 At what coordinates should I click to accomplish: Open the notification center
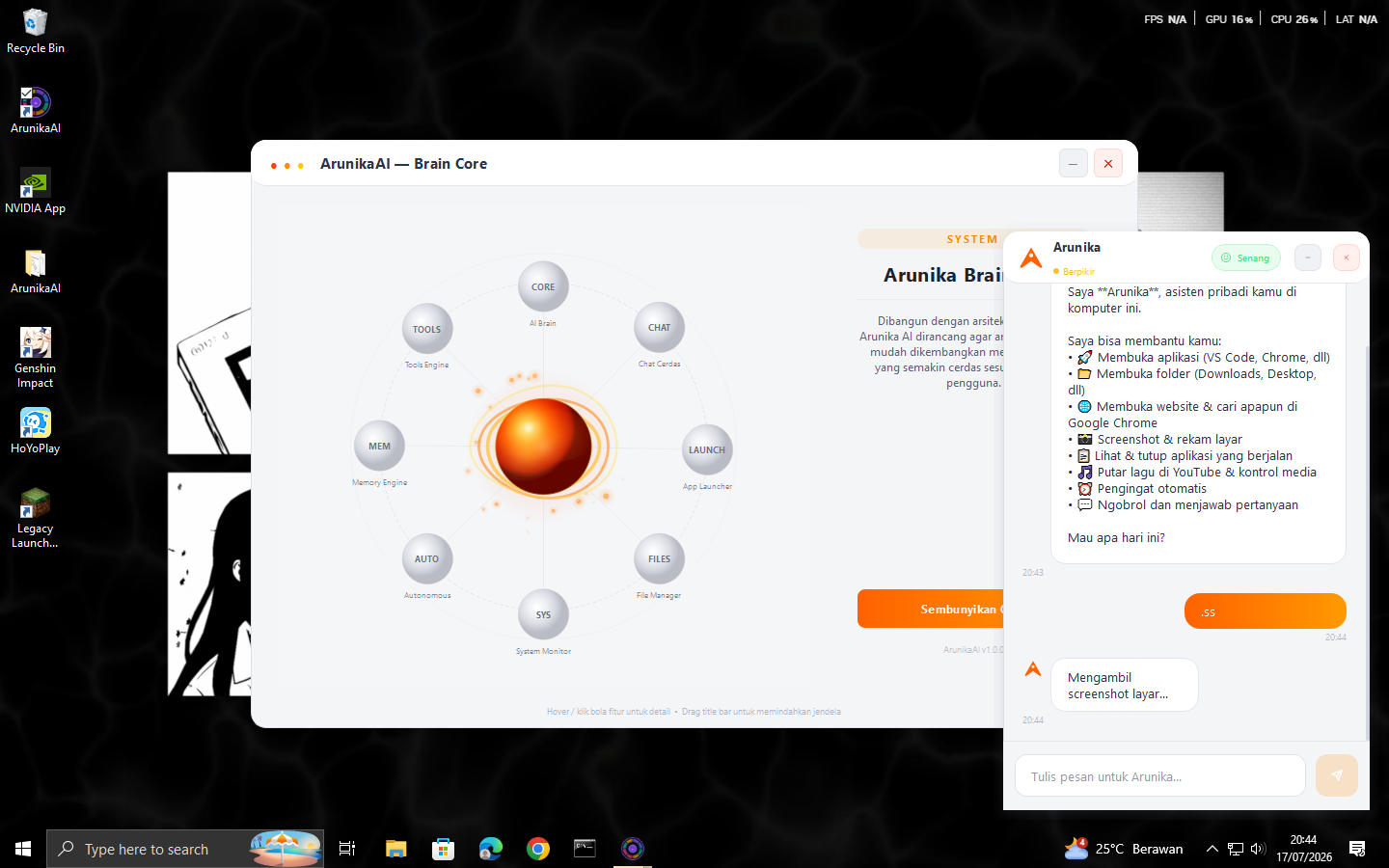point(1357,849)
